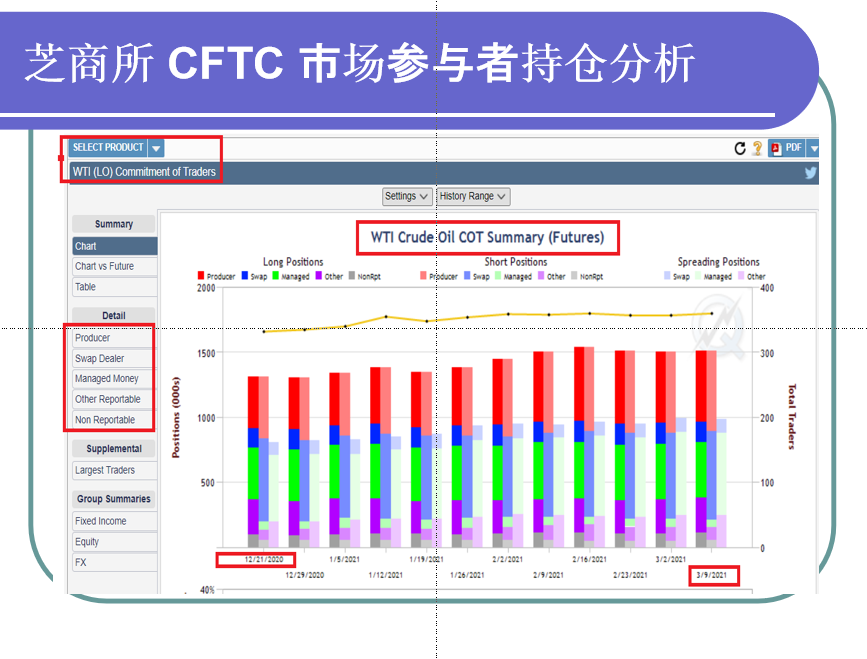867x659 pixels.
Task: Open the Swap Dealer detail view
Action: click(x=113, y=358)
